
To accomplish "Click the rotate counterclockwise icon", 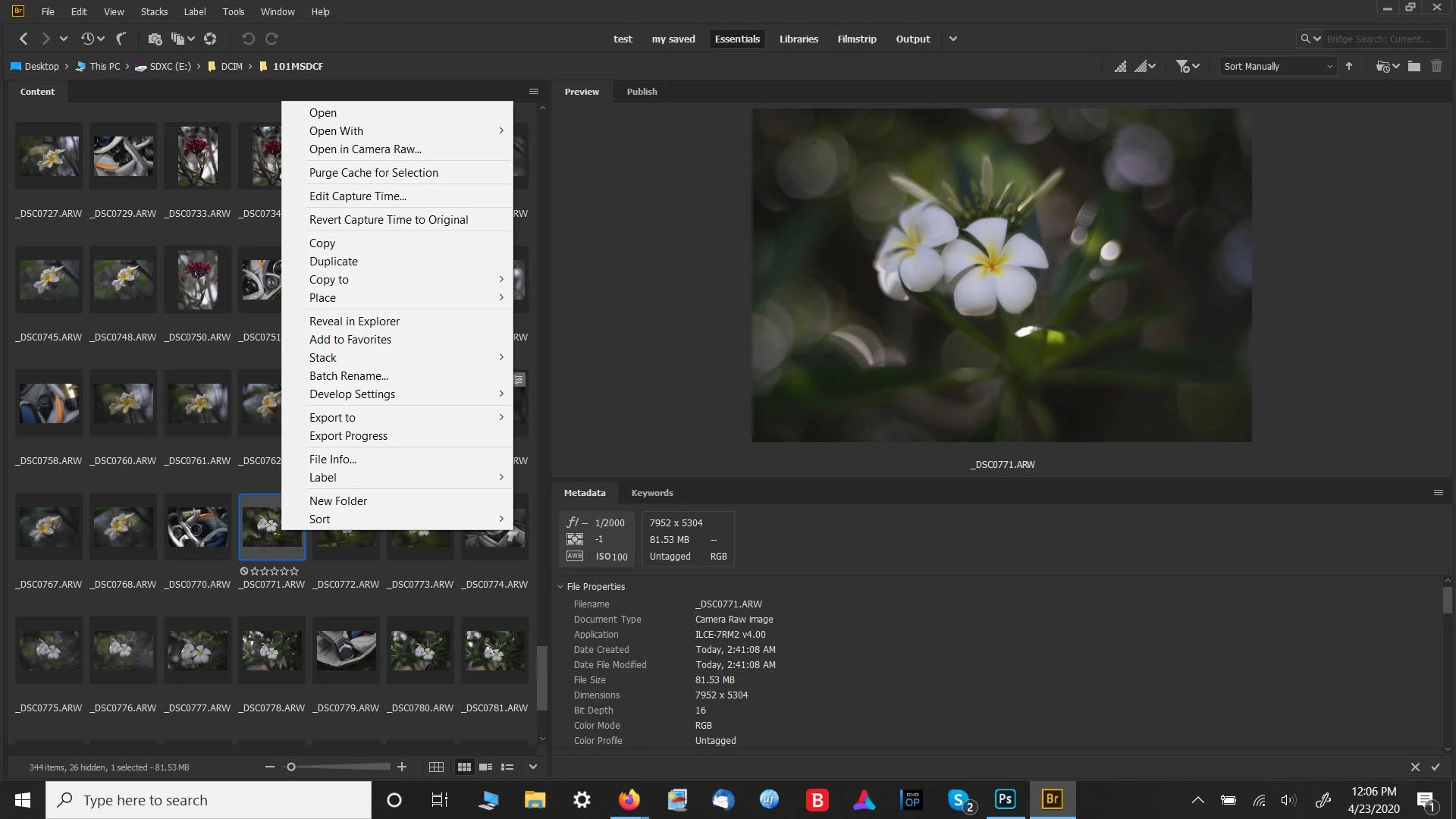I will 248,39.
